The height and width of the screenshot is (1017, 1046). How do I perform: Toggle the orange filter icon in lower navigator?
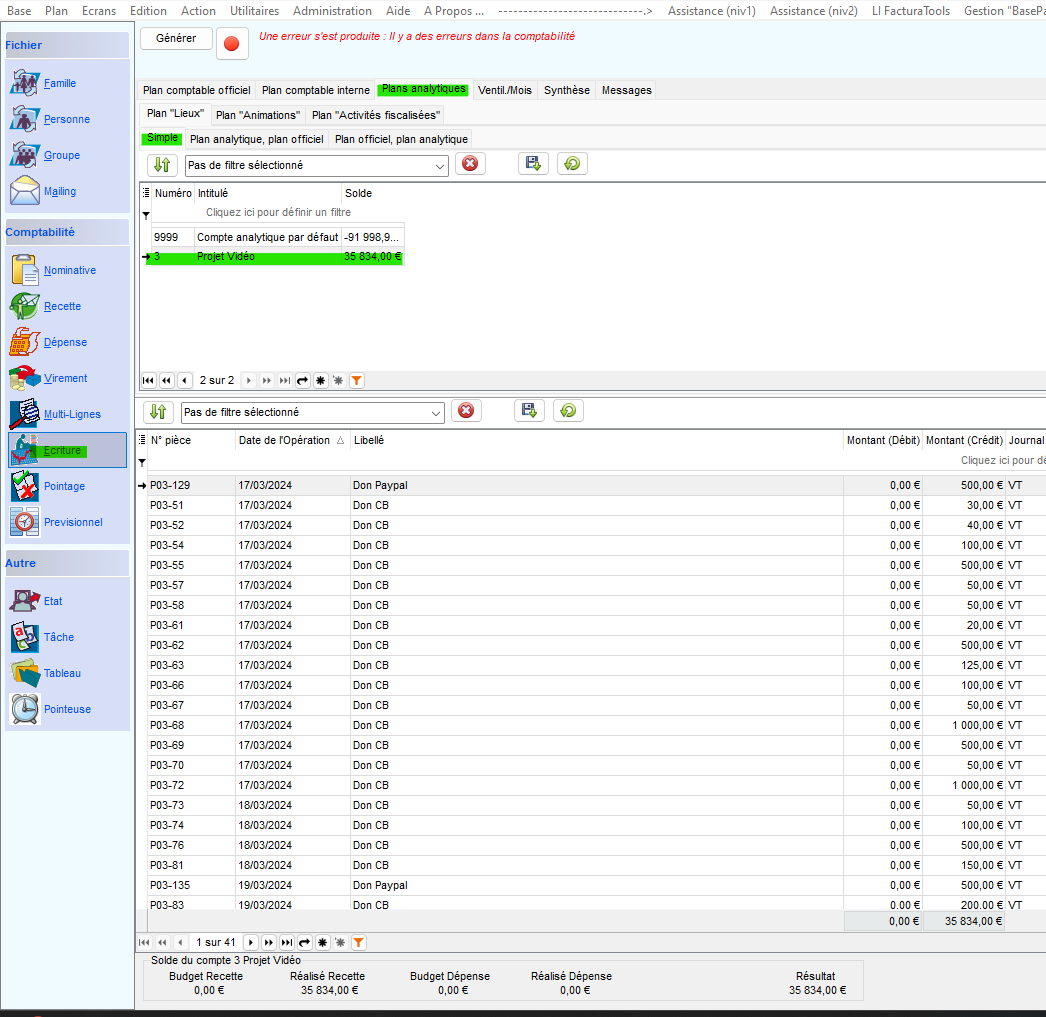358,942
